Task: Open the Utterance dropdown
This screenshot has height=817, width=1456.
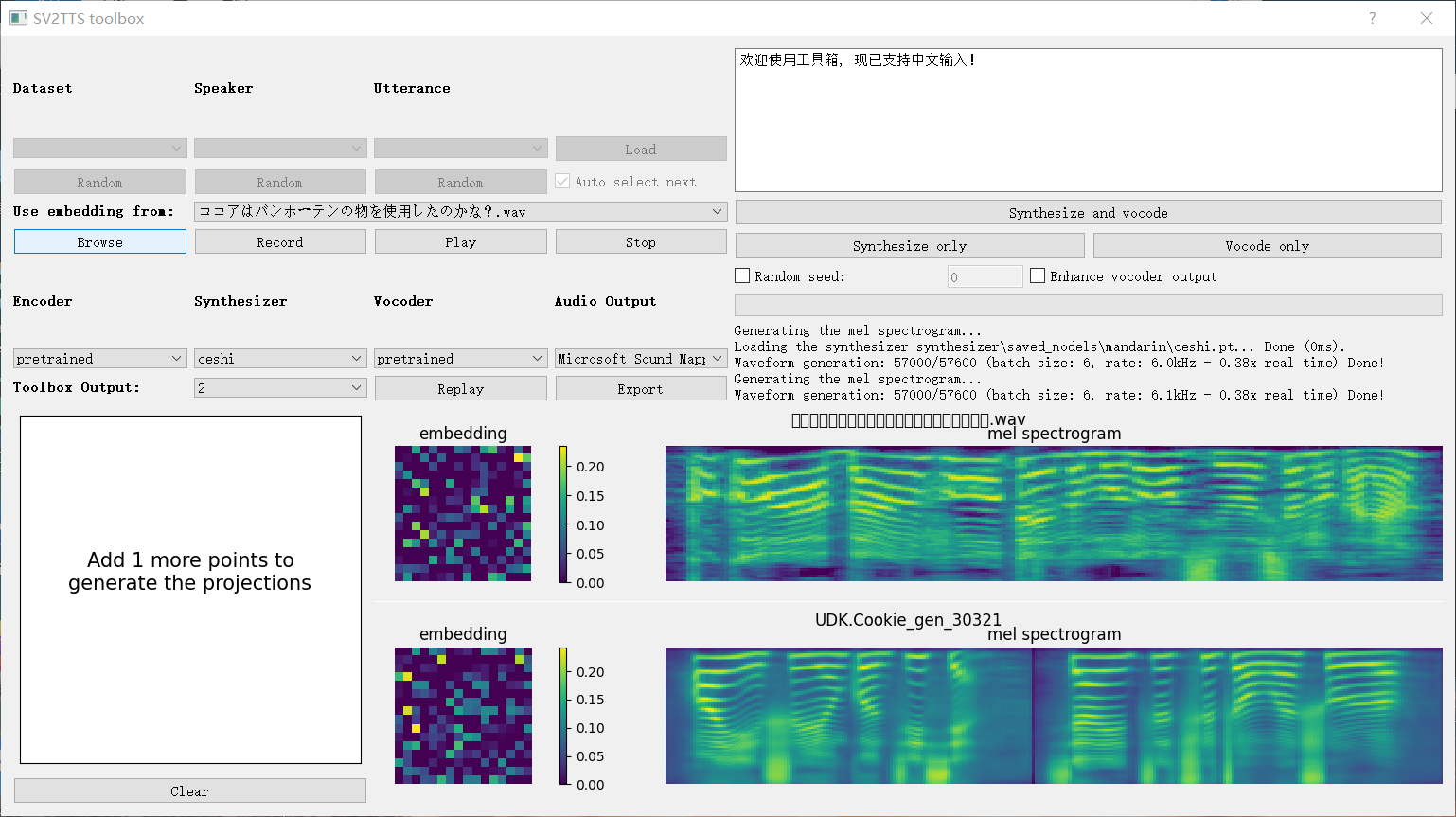Action: 461,149
